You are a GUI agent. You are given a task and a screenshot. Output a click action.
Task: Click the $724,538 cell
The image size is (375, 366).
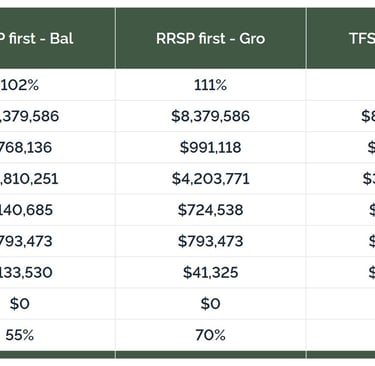[210, 210]
